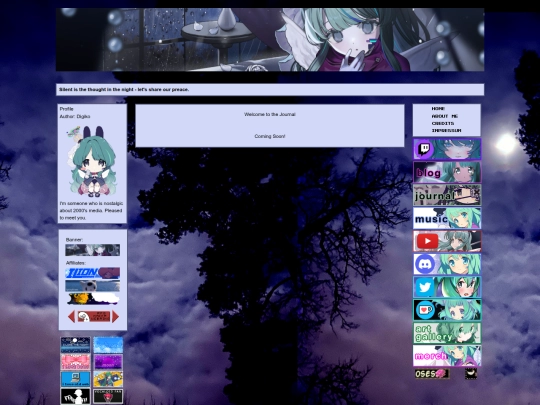Click the site banner under Banner label
The image size is (540, 405).
pyautogui.click(x=93, y=250)
